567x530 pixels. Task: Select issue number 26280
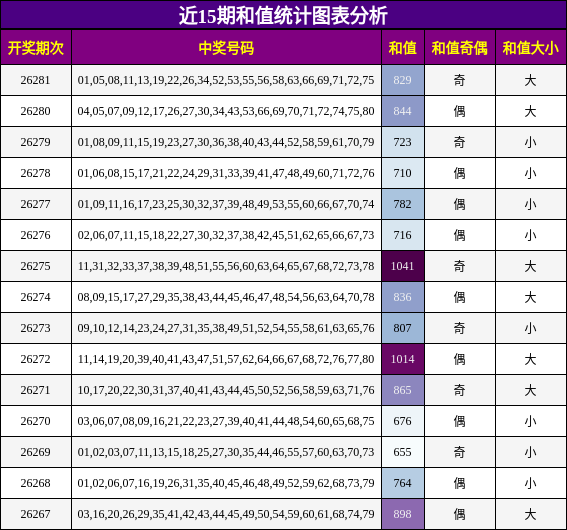[35, 111]
